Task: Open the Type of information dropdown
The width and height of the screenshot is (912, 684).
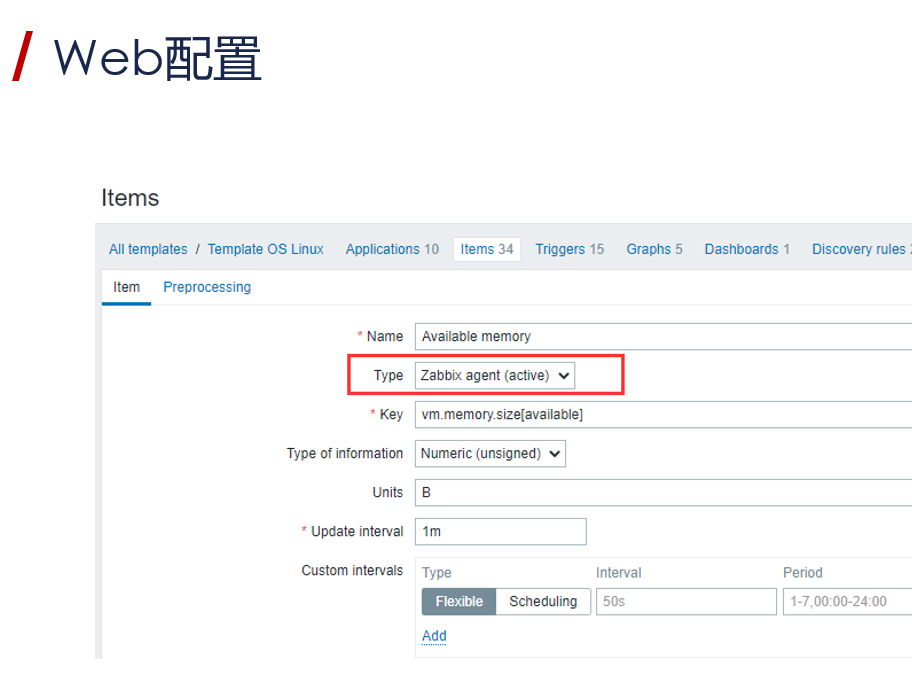Action: tap(490, 454)
